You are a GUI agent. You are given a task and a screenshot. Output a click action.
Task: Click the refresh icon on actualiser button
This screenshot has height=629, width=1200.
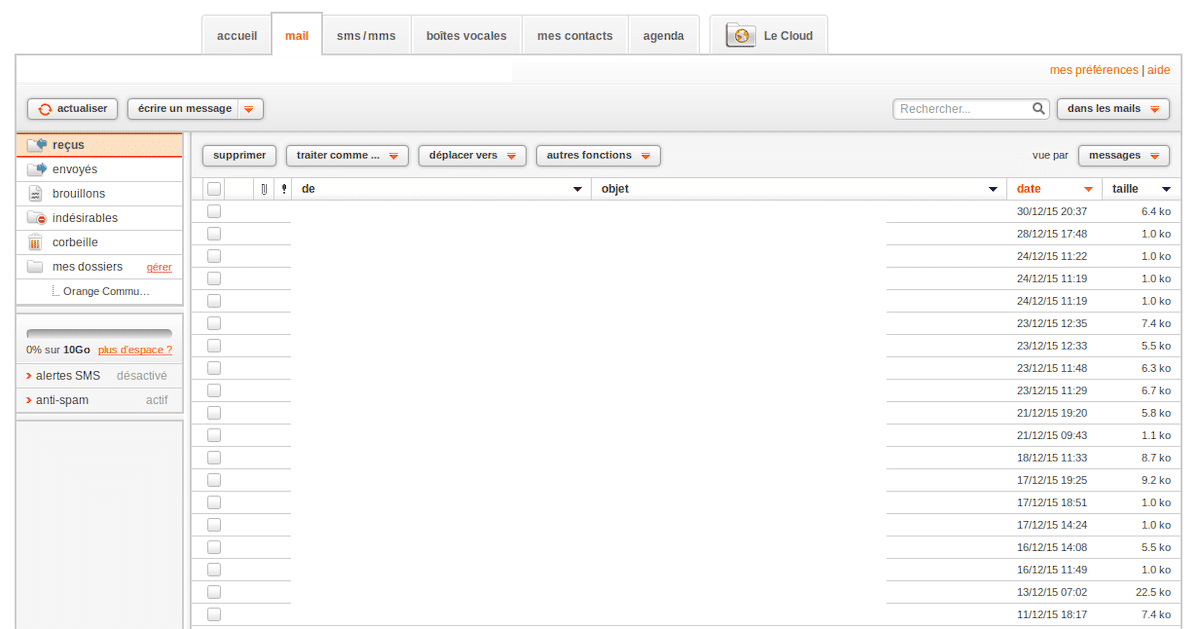point(45,109)
